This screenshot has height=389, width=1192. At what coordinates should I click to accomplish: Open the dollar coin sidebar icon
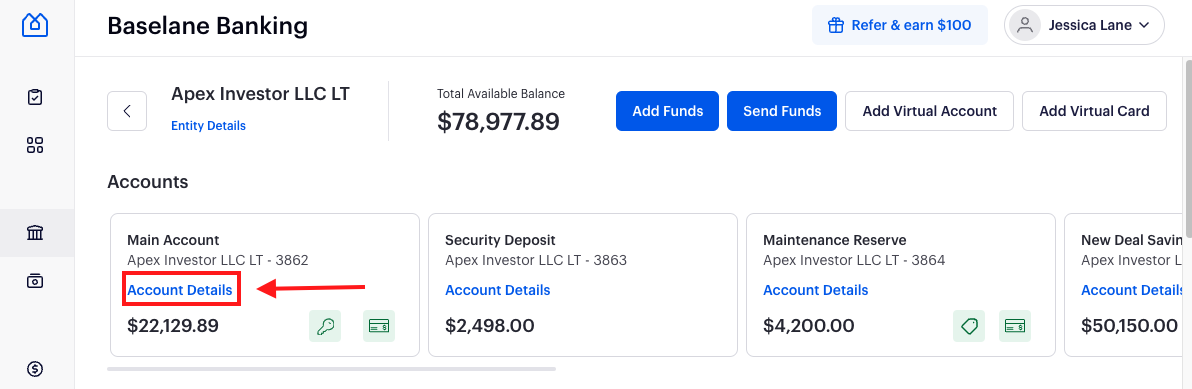pos(35,369)
